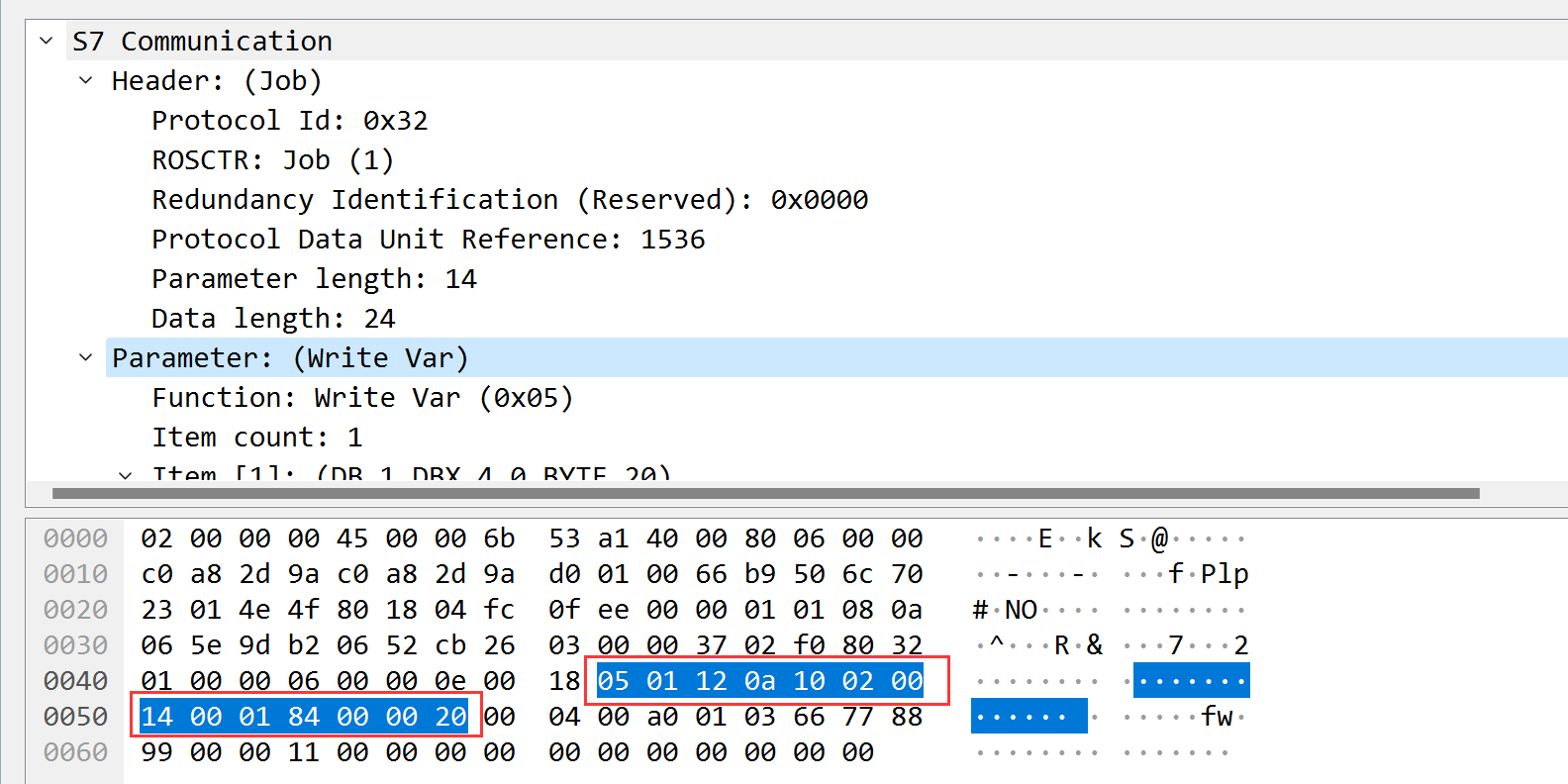Click hex byte b9 in row 0010
Viewport: 1568px width, 784px height.
pyautogui.click(x=760, y=574)
